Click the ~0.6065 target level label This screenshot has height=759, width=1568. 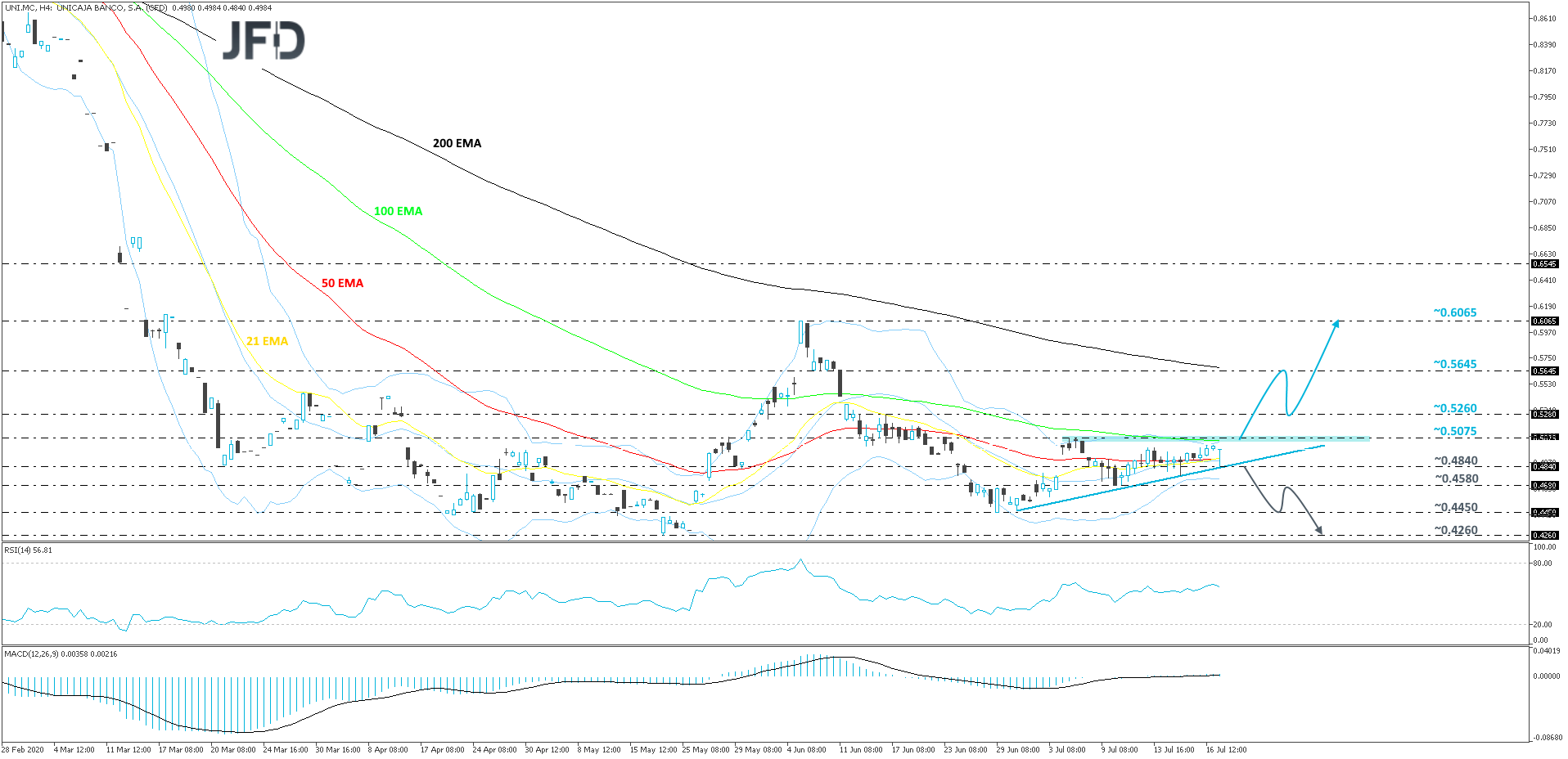1454,312
